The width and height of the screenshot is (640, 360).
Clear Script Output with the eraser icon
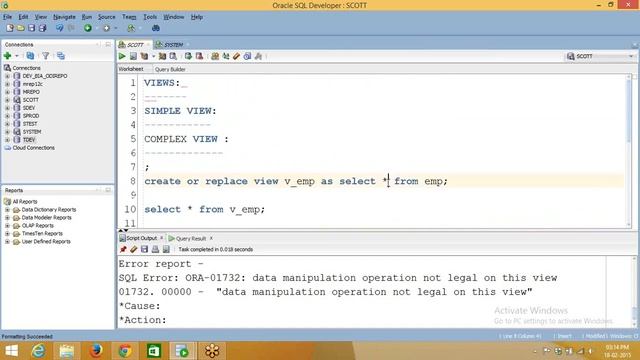point(133,249)
